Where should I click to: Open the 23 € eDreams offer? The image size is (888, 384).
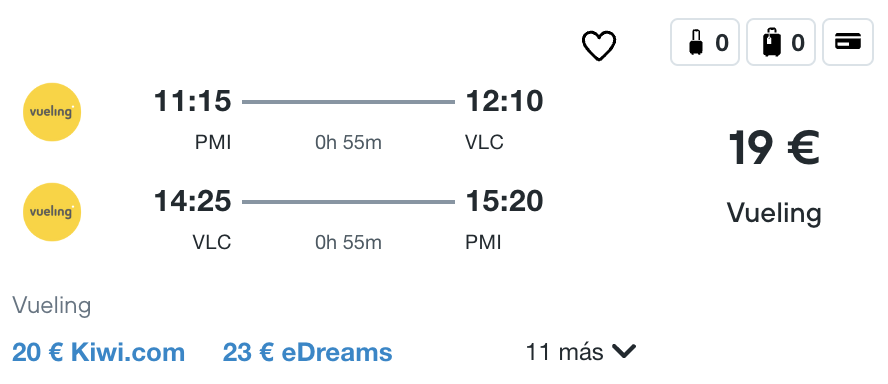point(308,352)
